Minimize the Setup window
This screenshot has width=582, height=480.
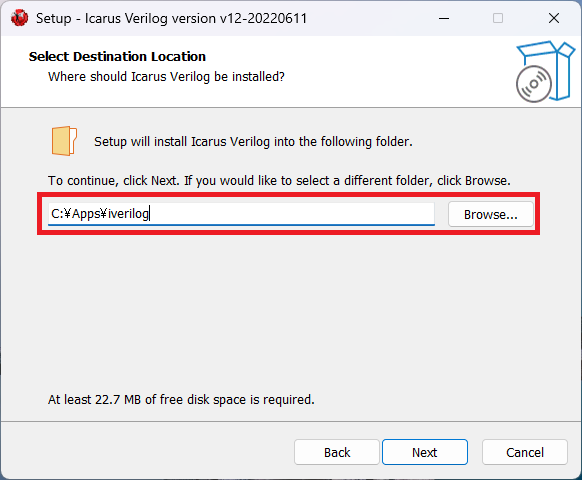coord(444,18)
